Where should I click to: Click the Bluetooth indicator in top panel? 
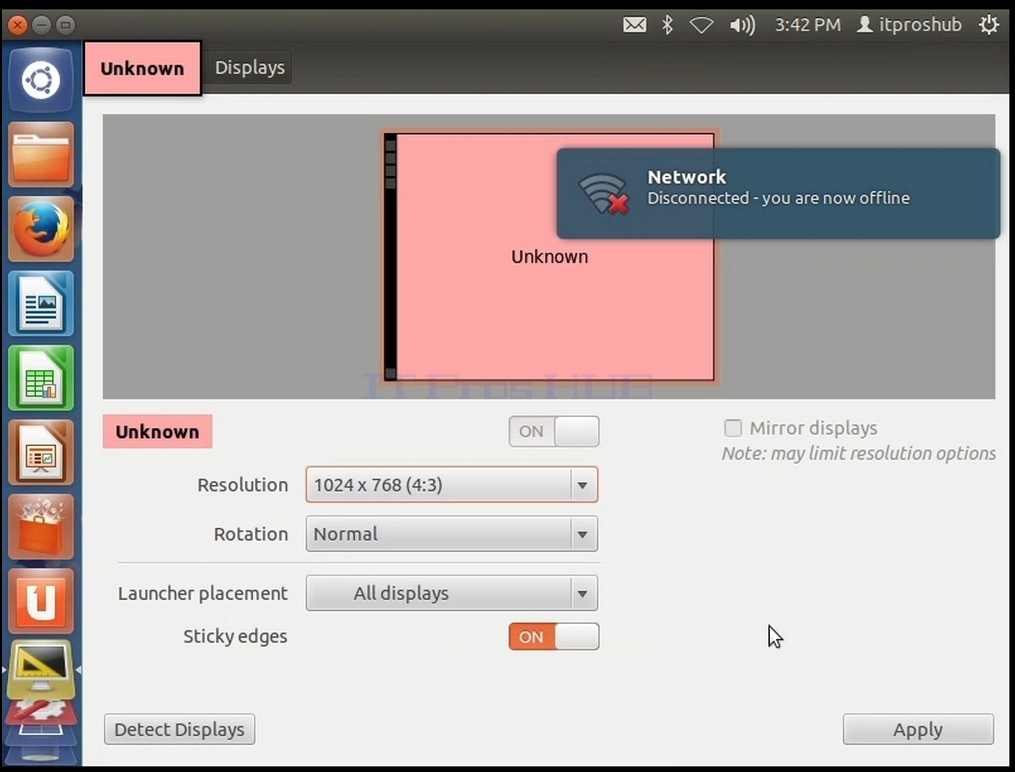pyautogui.click(x=667, y=25)
